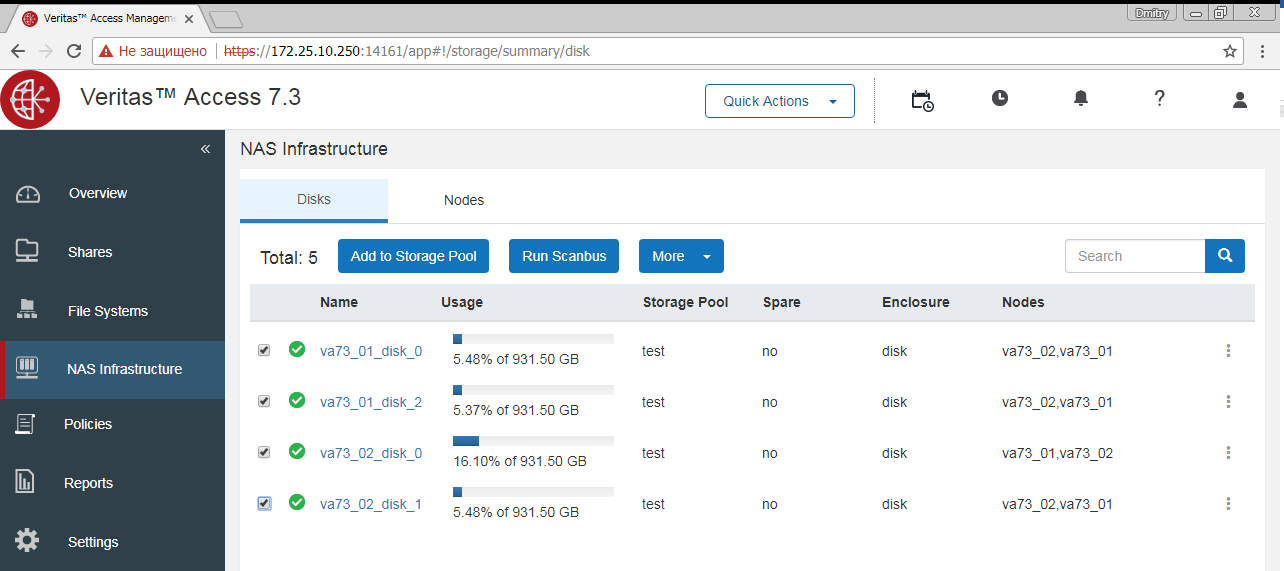Uncheck the va73_02_disk_1 checkbox
Image resolution: width=1284 pixels, height=571 pixels.
click(x=264, y=503)
